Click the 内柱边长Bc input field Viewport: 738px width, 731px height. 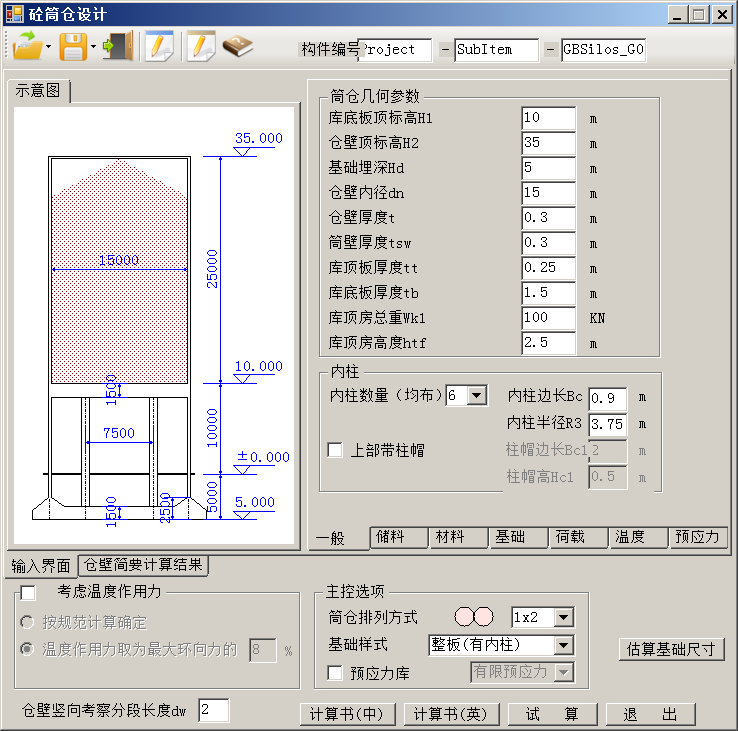pos(608,398)
